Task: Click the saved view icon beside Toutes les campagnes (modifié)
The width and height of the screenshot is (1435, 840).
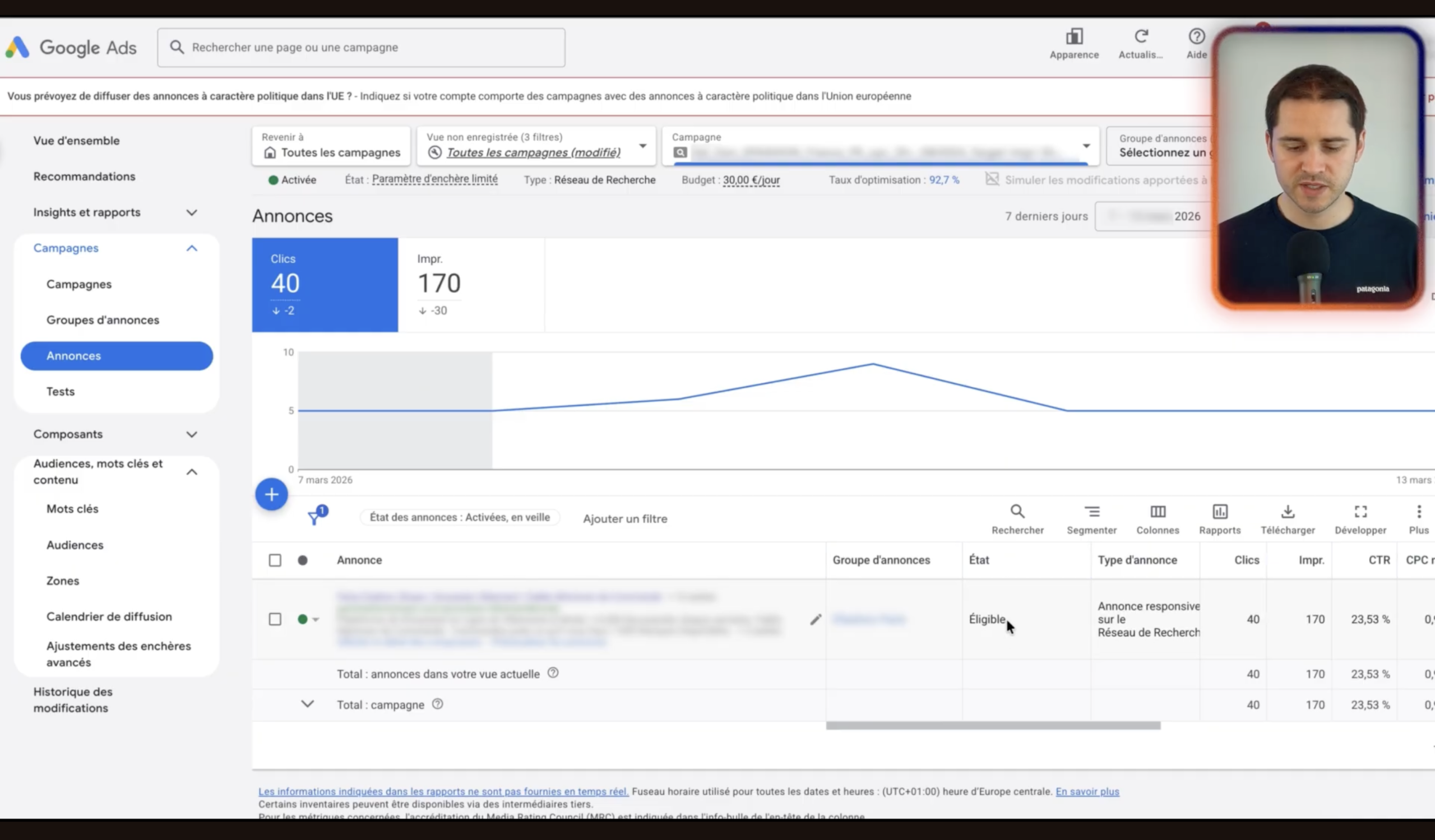Action: (x=434, y=152)
